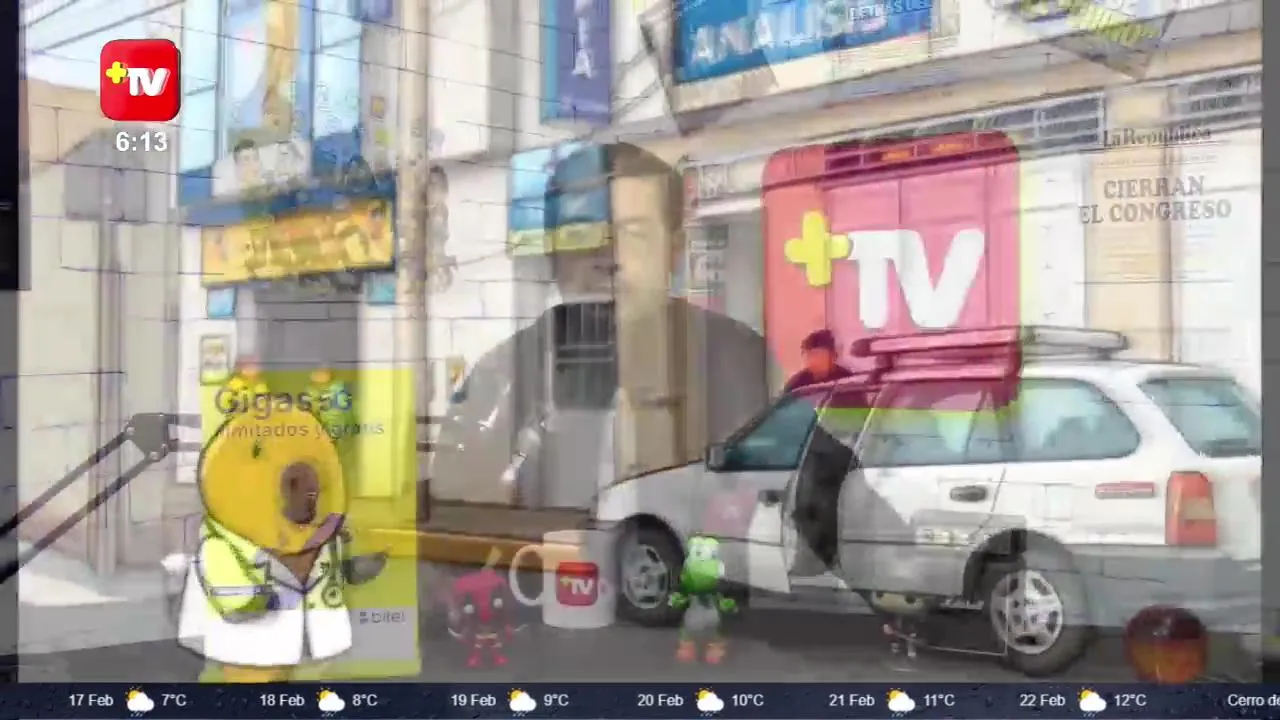Screen dimensions: 1280x720
Task: Click the 22 Feb date in ticker
Action: point(1042,701)
